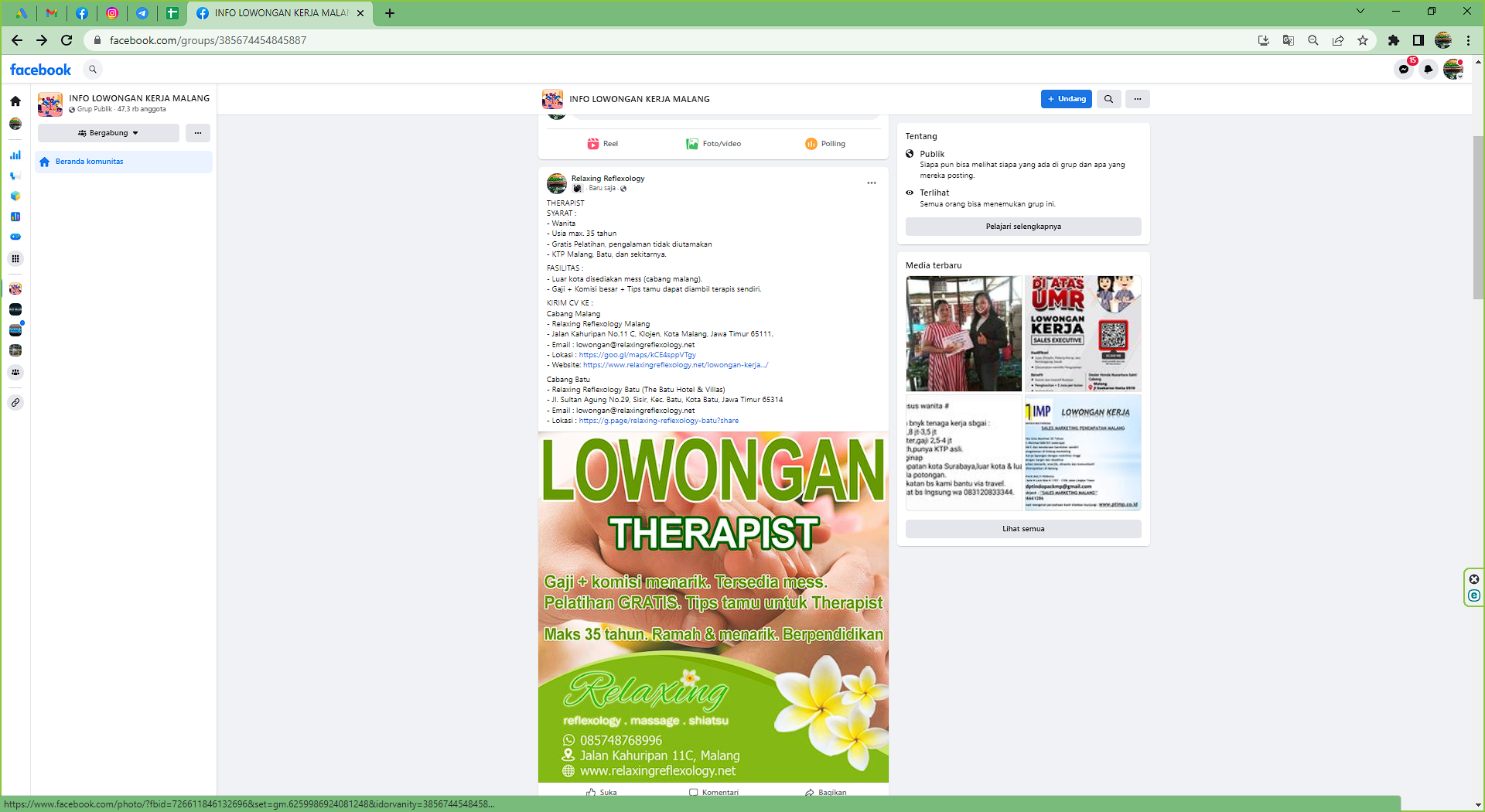Open the Facebook search box
The width and height of the screenshot is (1485, 812).
pyautogui.click(x=93, y=70)
